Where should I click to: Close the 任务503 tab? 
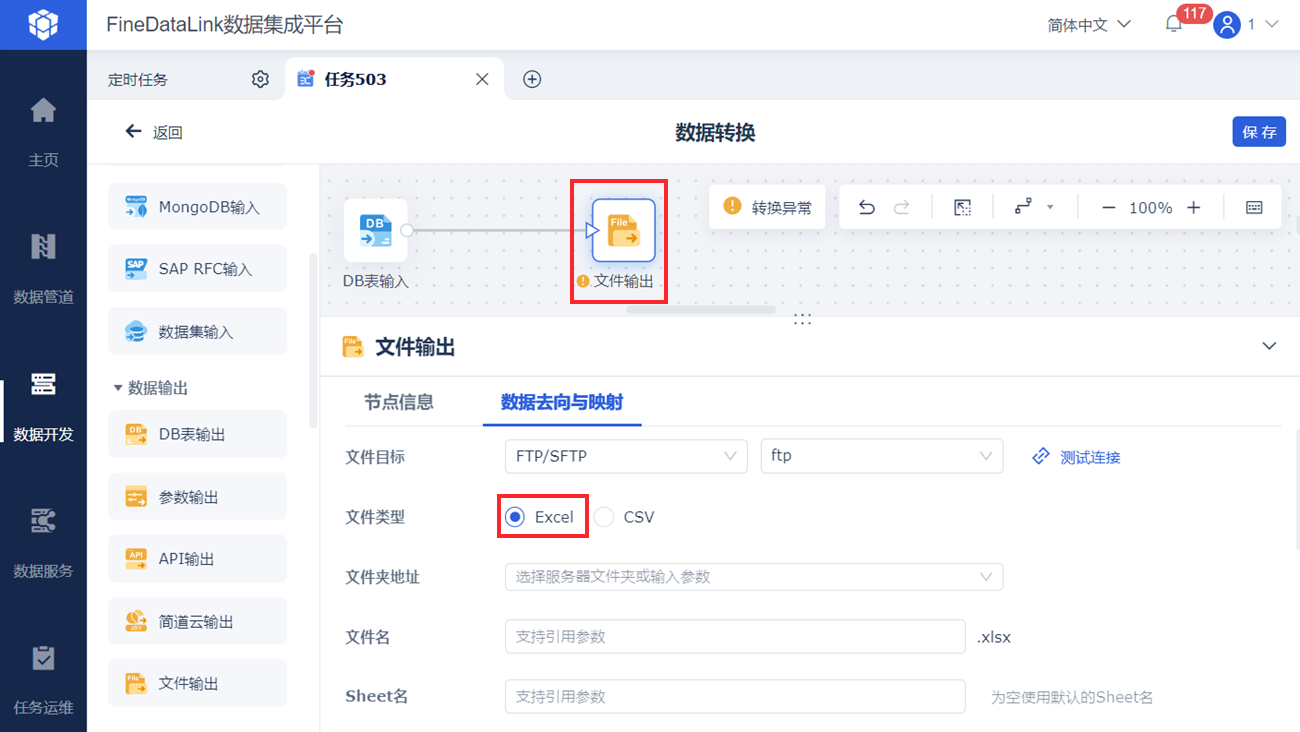(482, 79)
